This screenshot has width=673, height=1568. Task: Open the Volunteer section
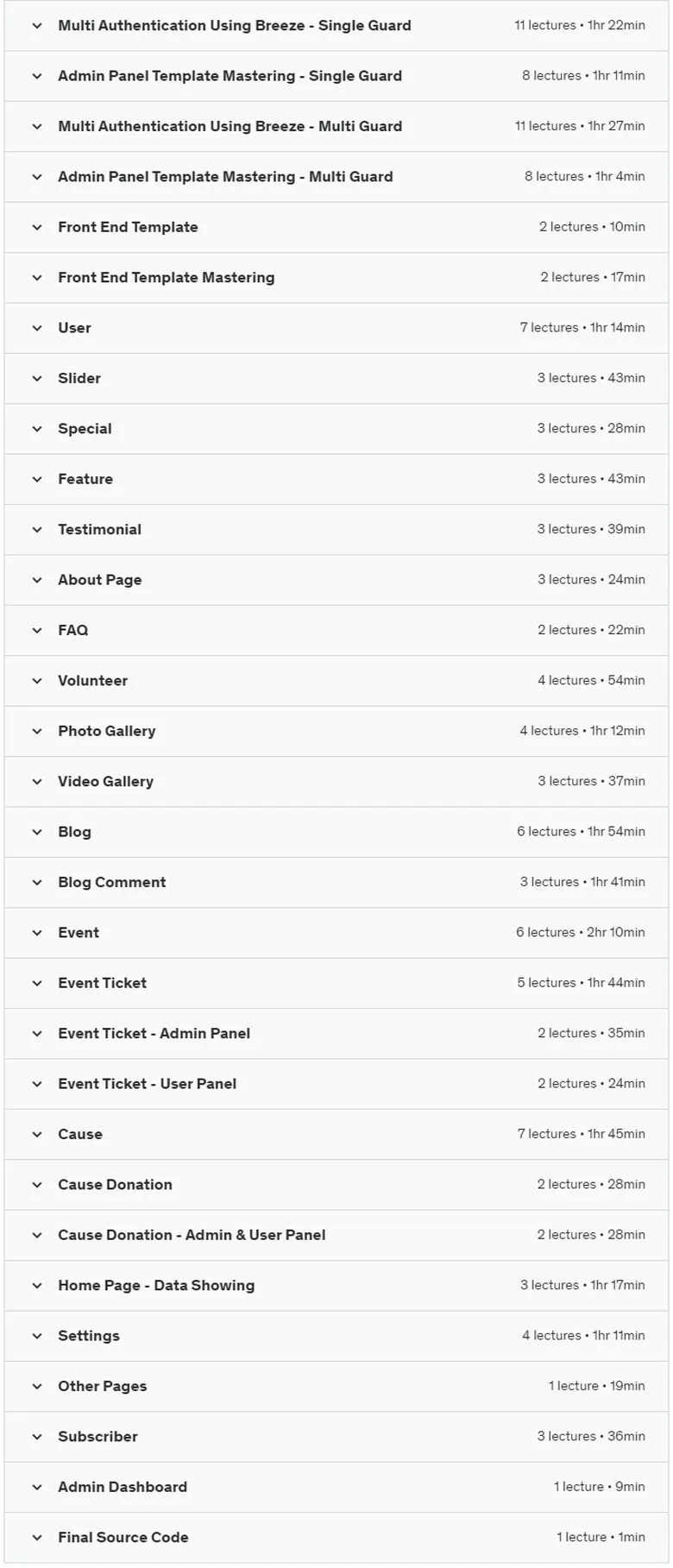coord(336,681)
